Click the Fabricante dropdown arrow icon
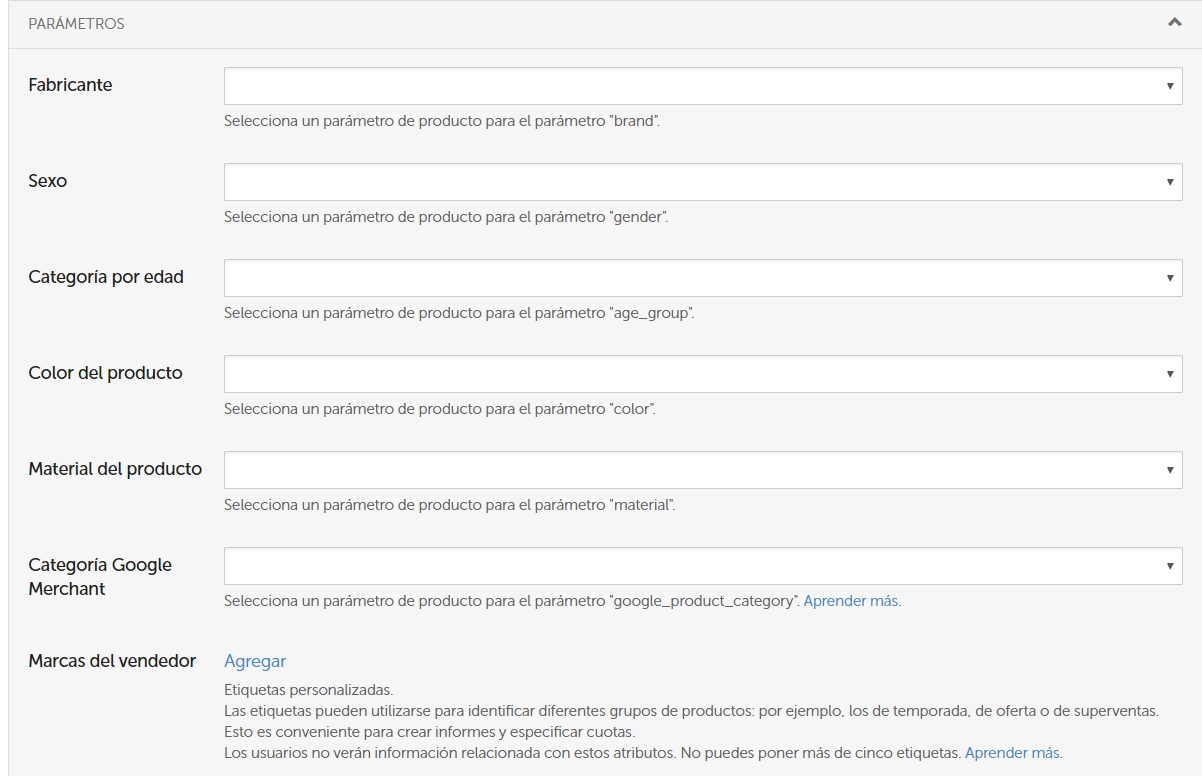 click(x=1169, y=87)
